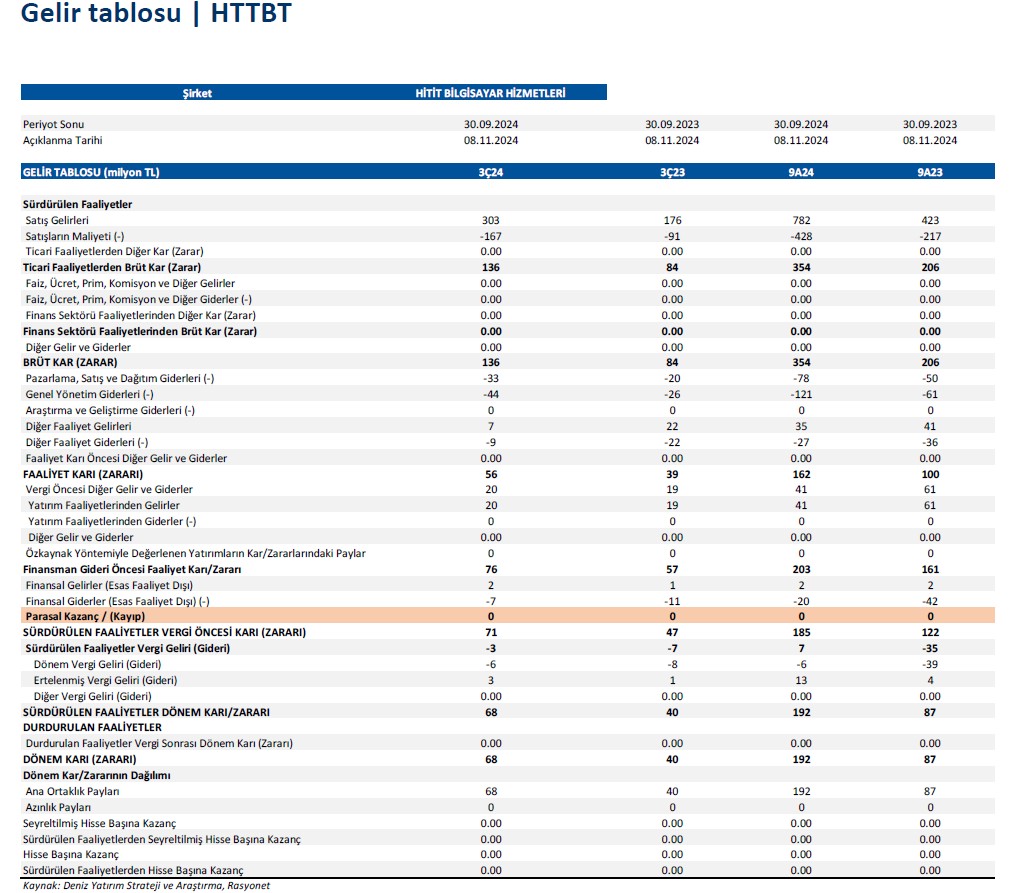
Task: Click the highlighted 'Parasal Kazanç / (Kayıp)' row label
Action: coord(87,617)
